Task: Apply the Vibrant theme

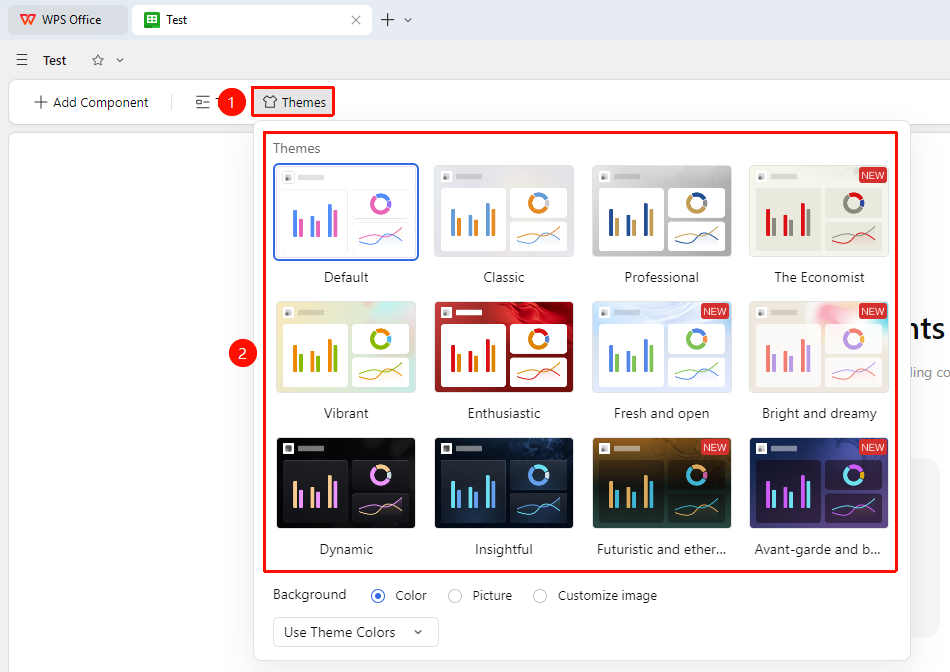Action: (346, 347)
